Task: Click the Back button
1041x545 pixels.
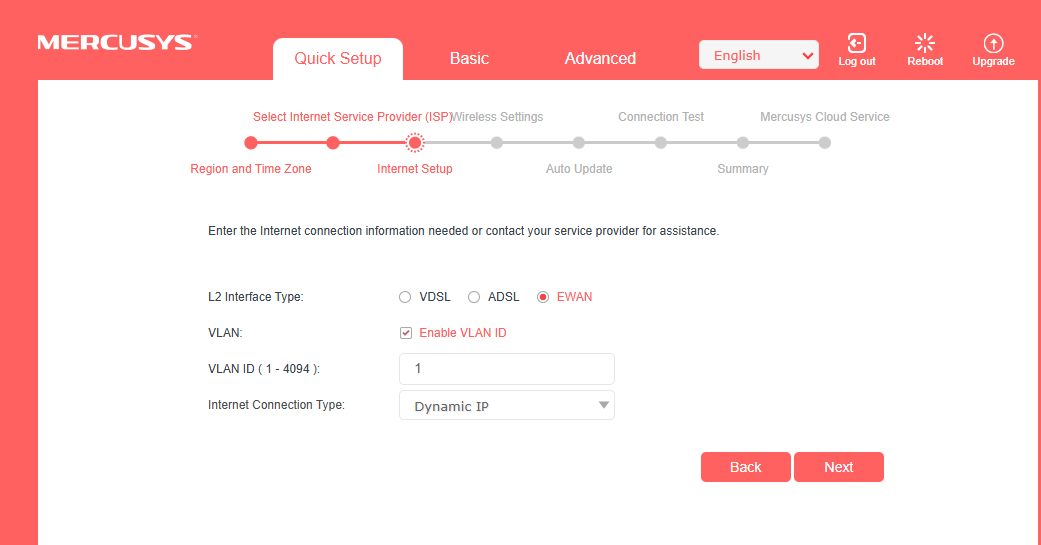Action: (x=746, y=467)
